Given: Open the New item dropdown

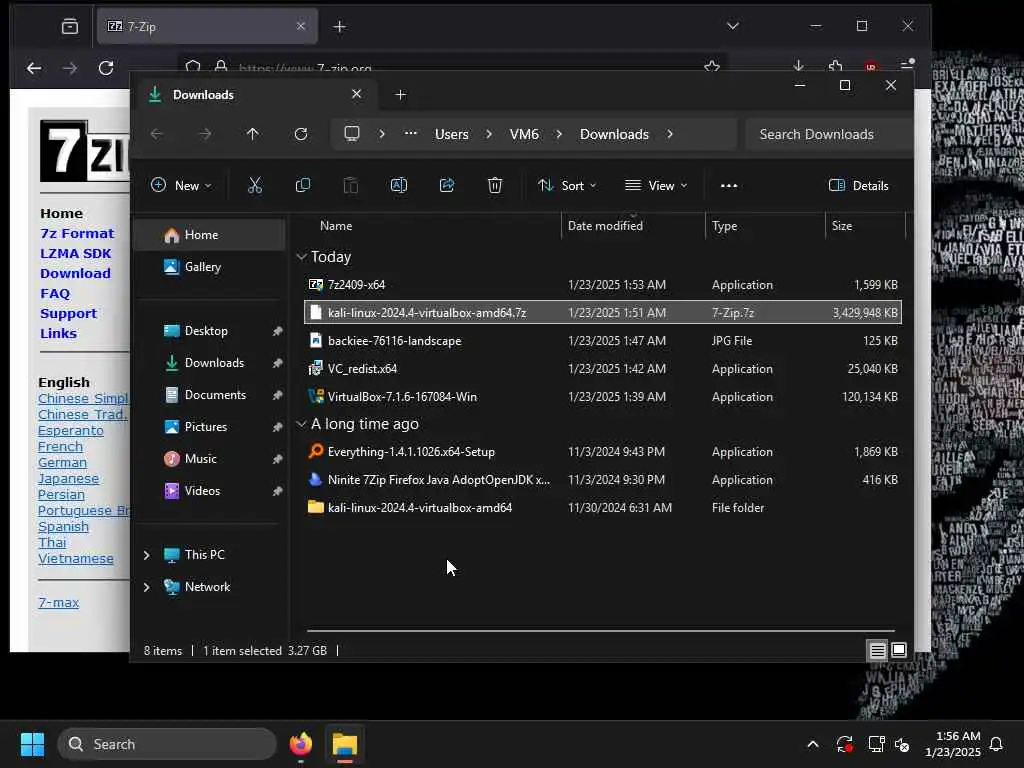Looking at the screenshot, I should pyautogui.click(x=181, y=185).
